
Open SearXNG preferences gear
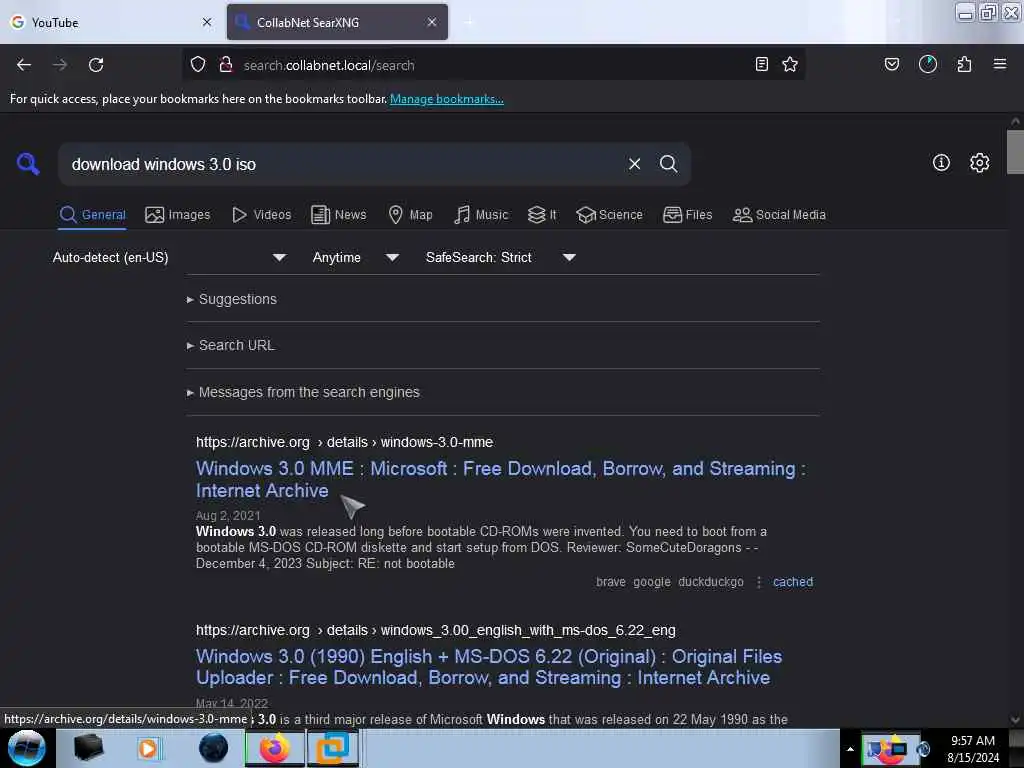(x=980, y=163)
